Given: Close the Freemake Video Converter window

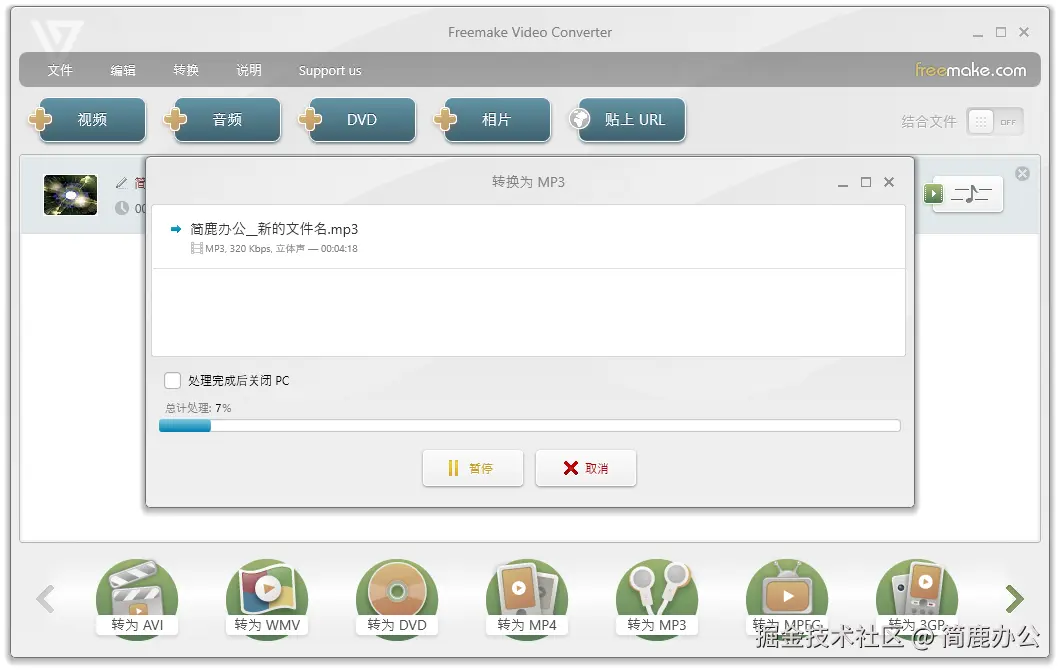Looking at the screenshot, I should pos(1024,32).
